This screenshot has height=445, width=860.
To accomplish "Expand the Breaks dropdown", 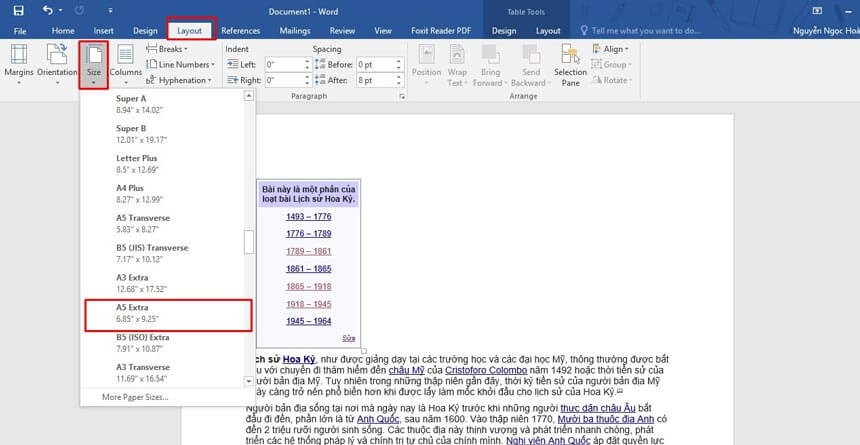I will tap(171, 48).
